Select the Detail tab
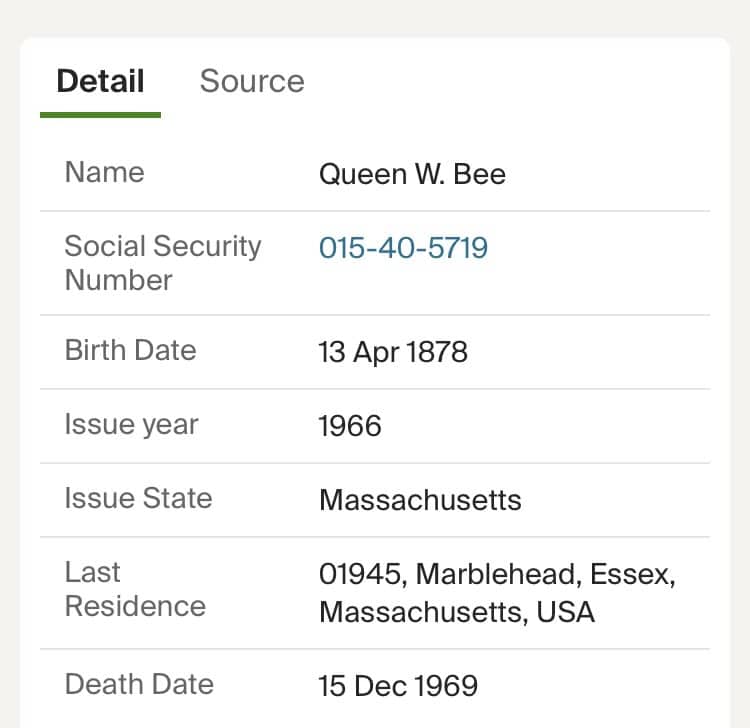The height and width of the screenshot is (728, 750). click(100, 81)
